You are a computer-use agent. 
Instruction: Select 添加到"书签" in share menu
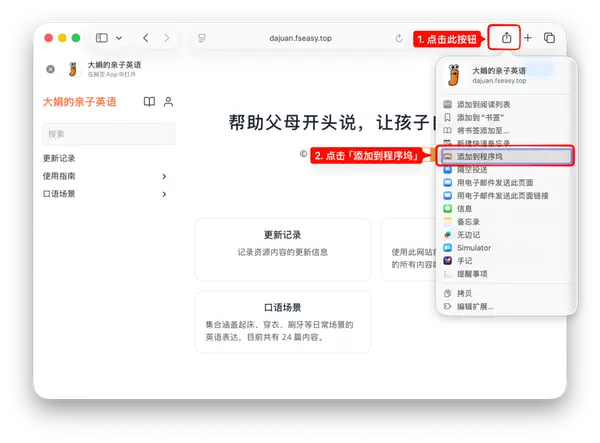(506, 117)
